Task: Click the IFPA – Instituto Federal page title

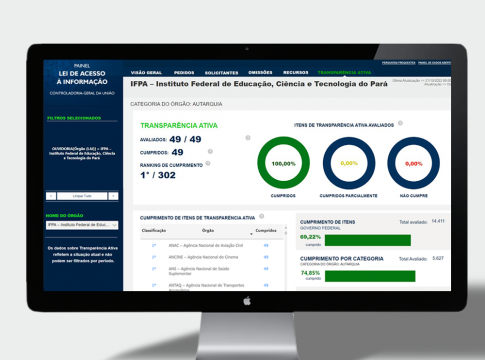Action: [x=259, y=84]
